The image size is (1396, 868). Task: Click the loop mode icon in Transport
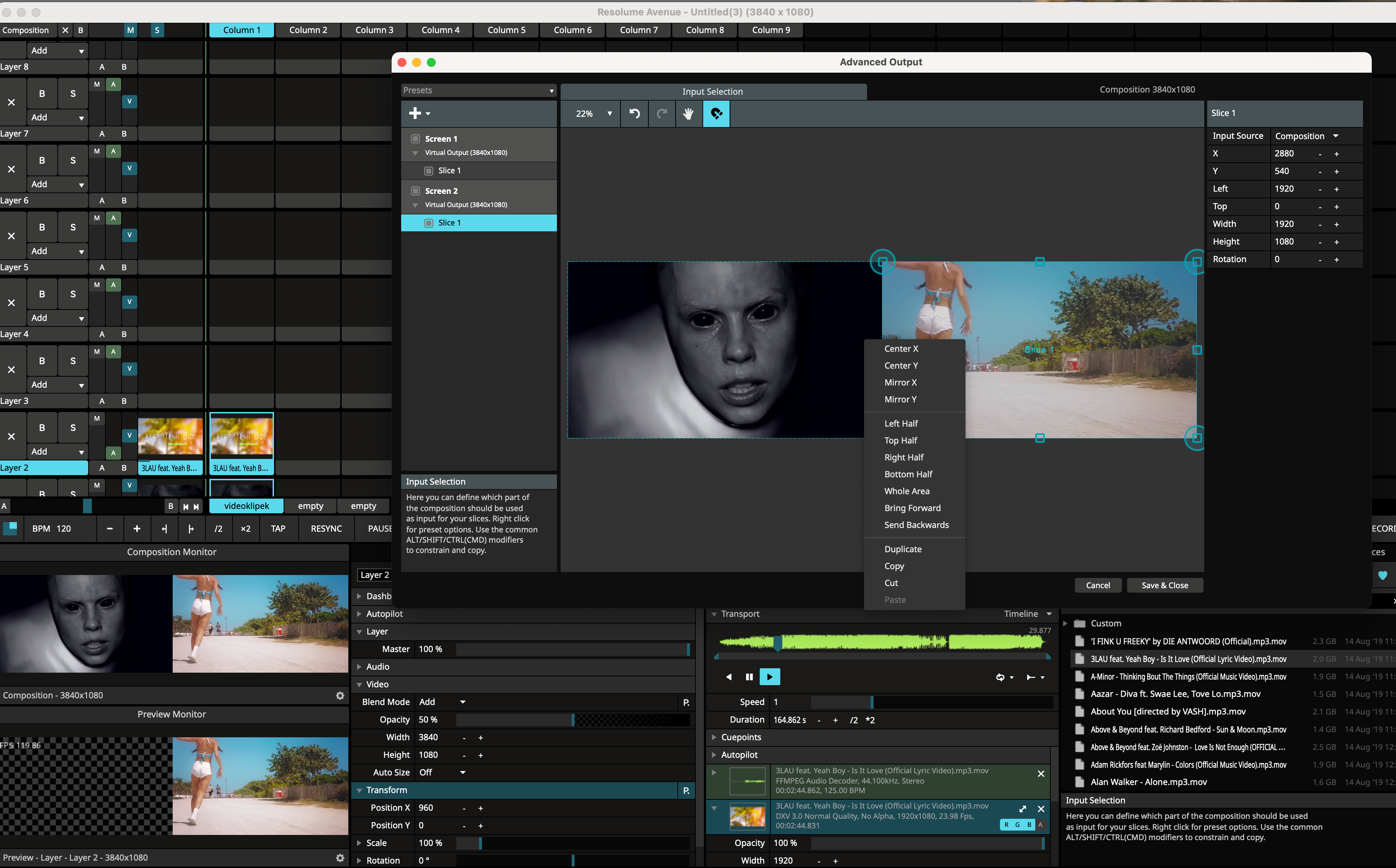1000,677
